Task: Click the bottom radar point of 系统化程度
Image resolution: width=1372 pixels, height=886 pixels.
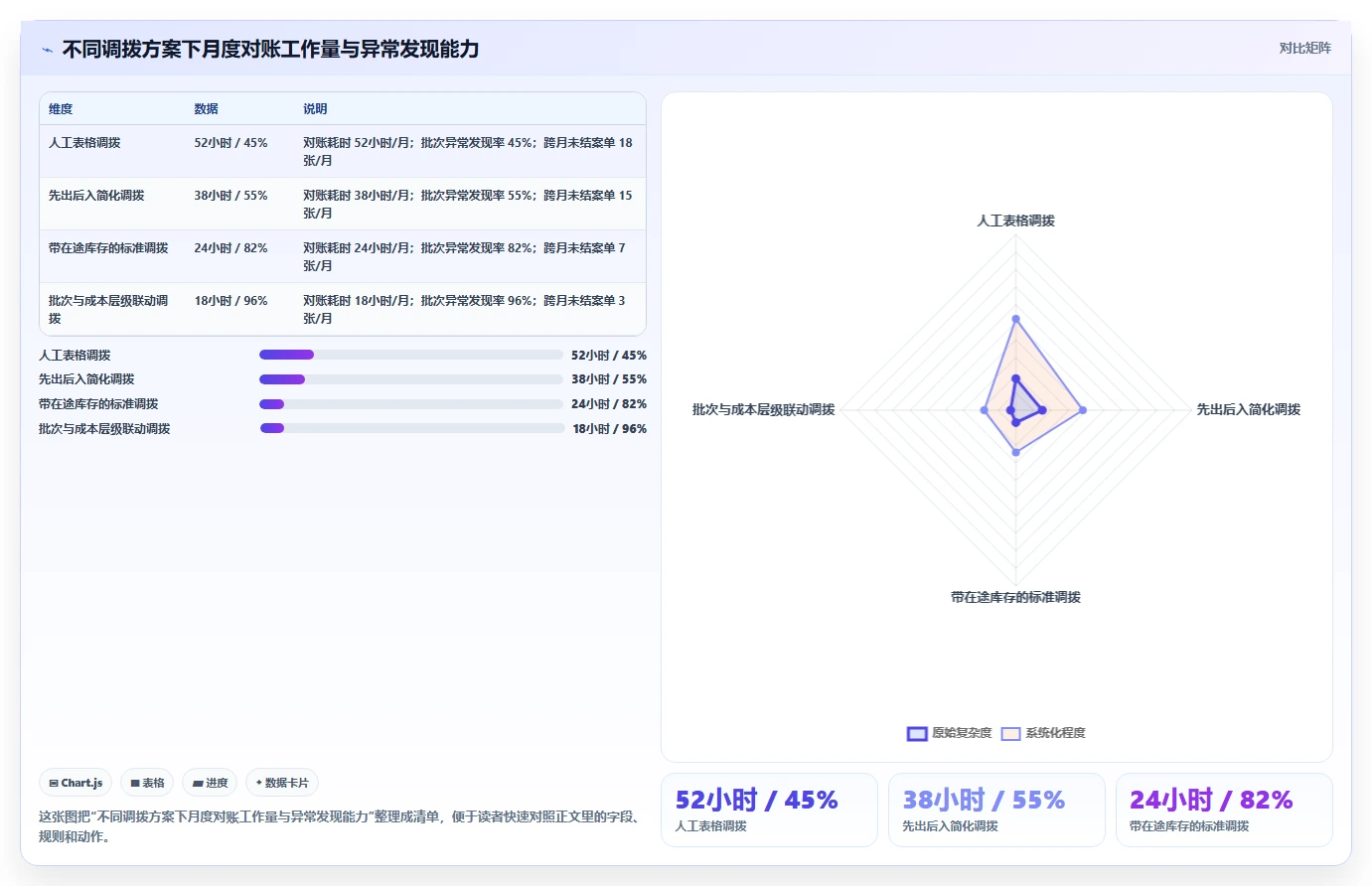Action: 1015,452
